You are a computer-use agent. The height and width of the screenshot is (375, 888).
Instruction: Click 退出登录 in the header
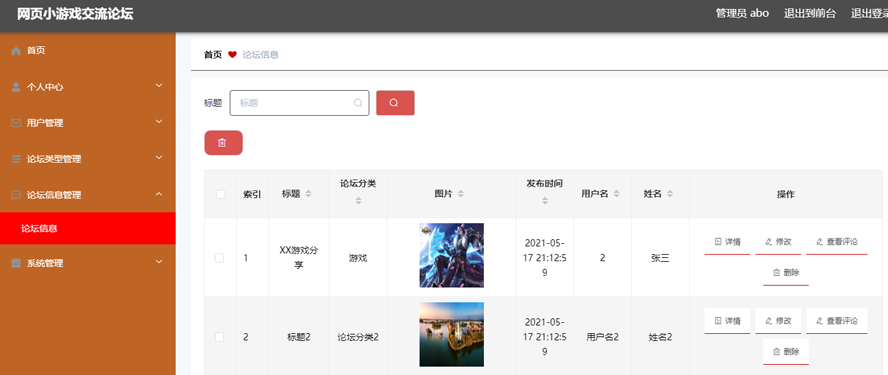(869, 14)
